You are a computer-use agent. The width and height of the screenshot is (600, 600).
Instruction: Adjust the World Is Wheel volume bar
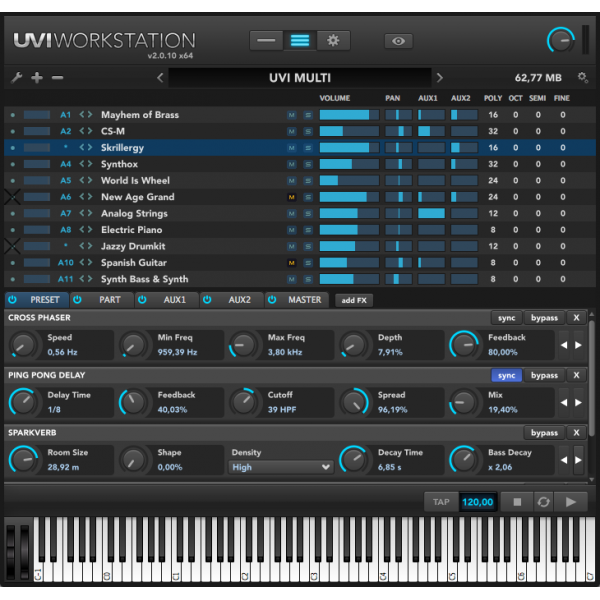tap(349, 180)
